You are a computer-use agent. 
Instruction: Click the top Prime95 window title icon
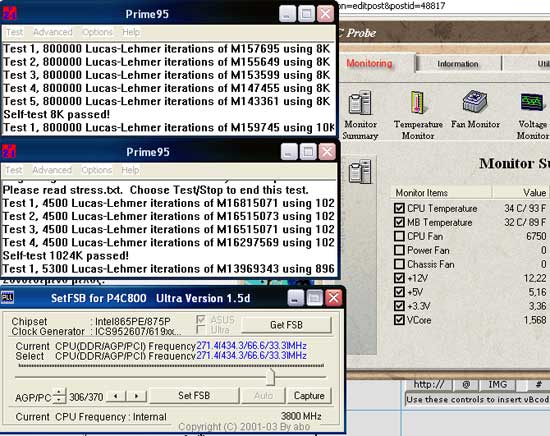[9, 14]
